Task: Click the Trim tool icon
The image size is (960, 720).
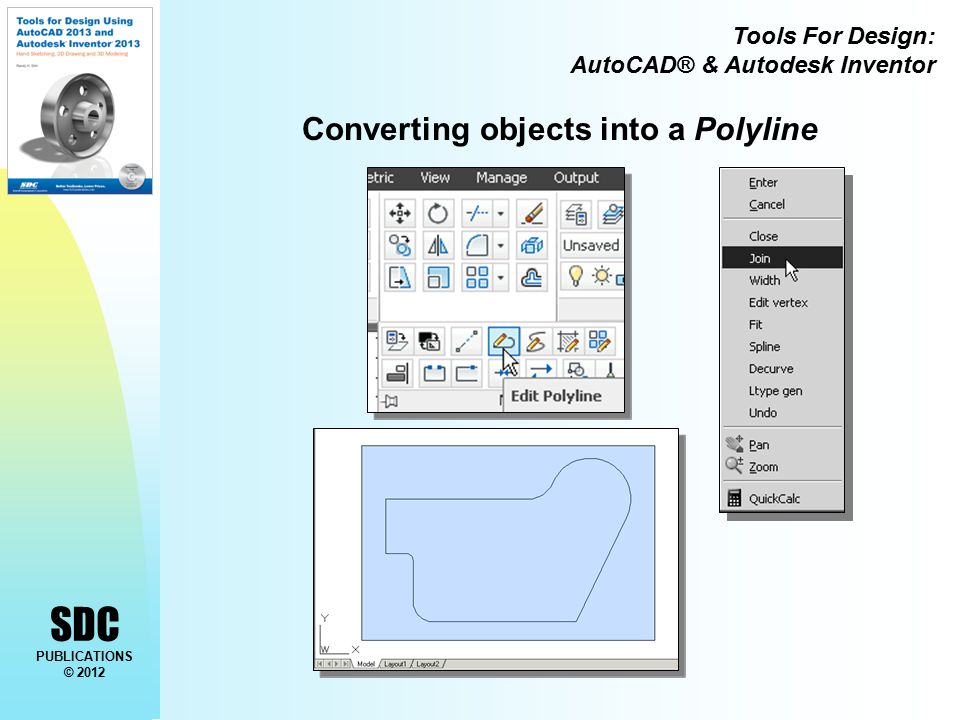Action: pyautogui.click(x=476, y=214)
